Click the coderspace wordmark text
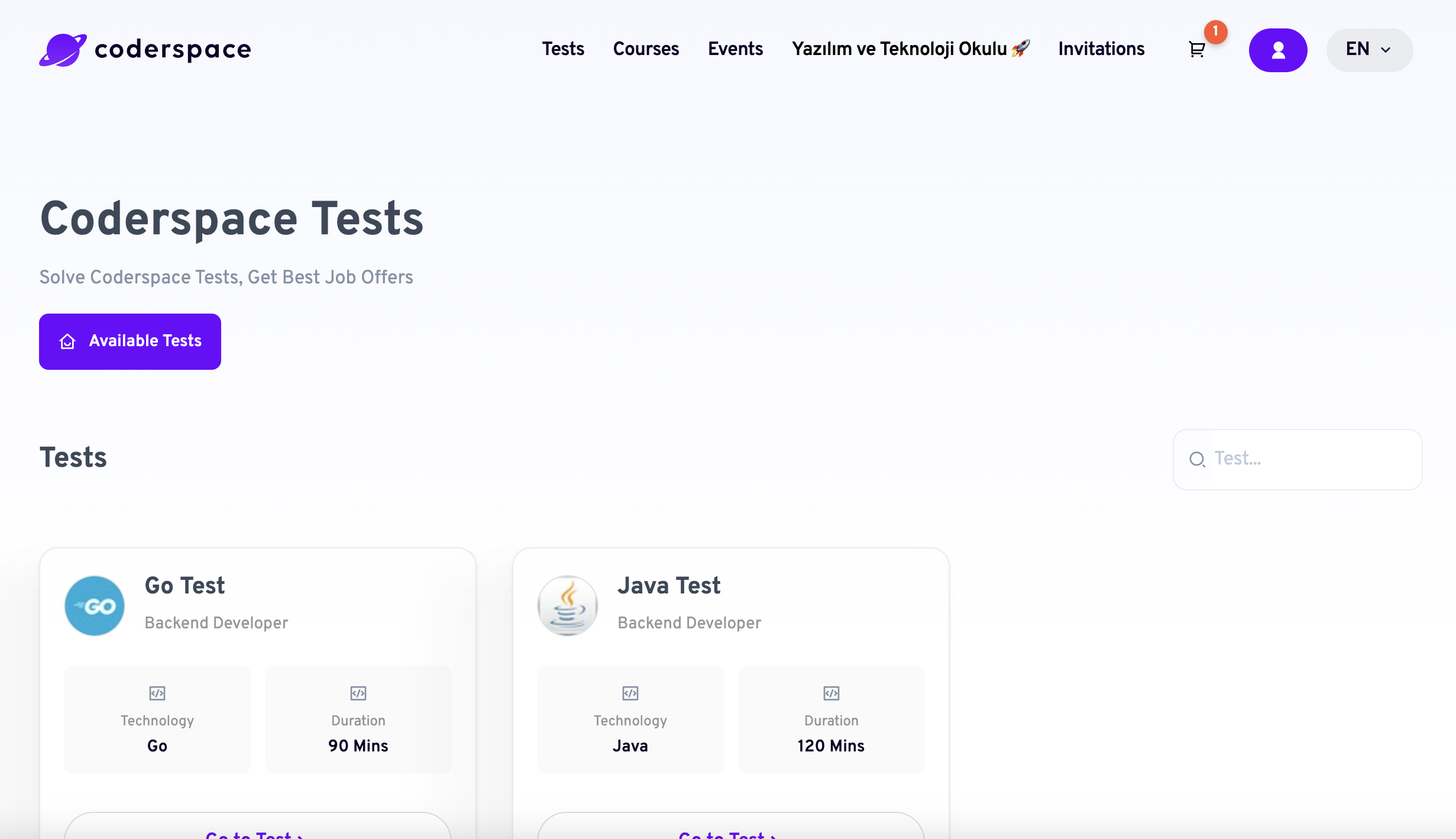 (173, 50)
